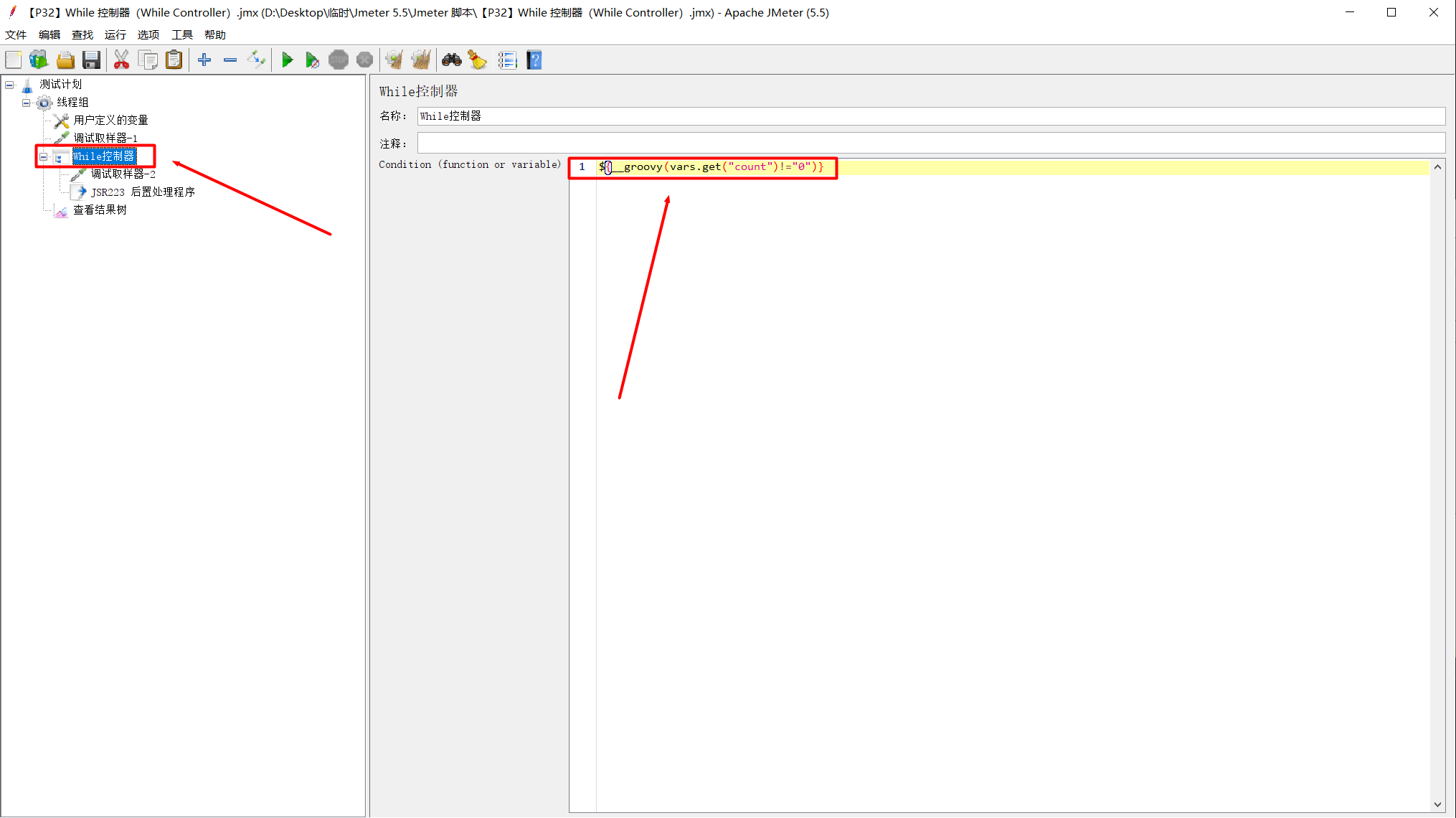This screenshot has height=818, width=1456.
Task: Expand all nodes with plus icon
Action: (x=204, y=60)
